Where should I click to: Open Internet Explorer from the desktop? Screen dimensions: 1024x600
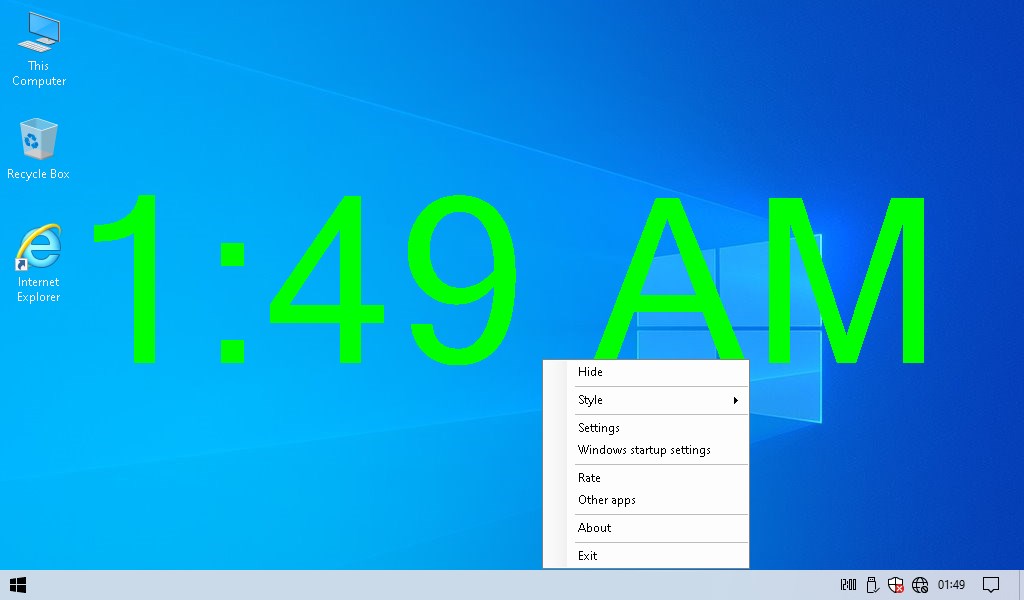38,260
